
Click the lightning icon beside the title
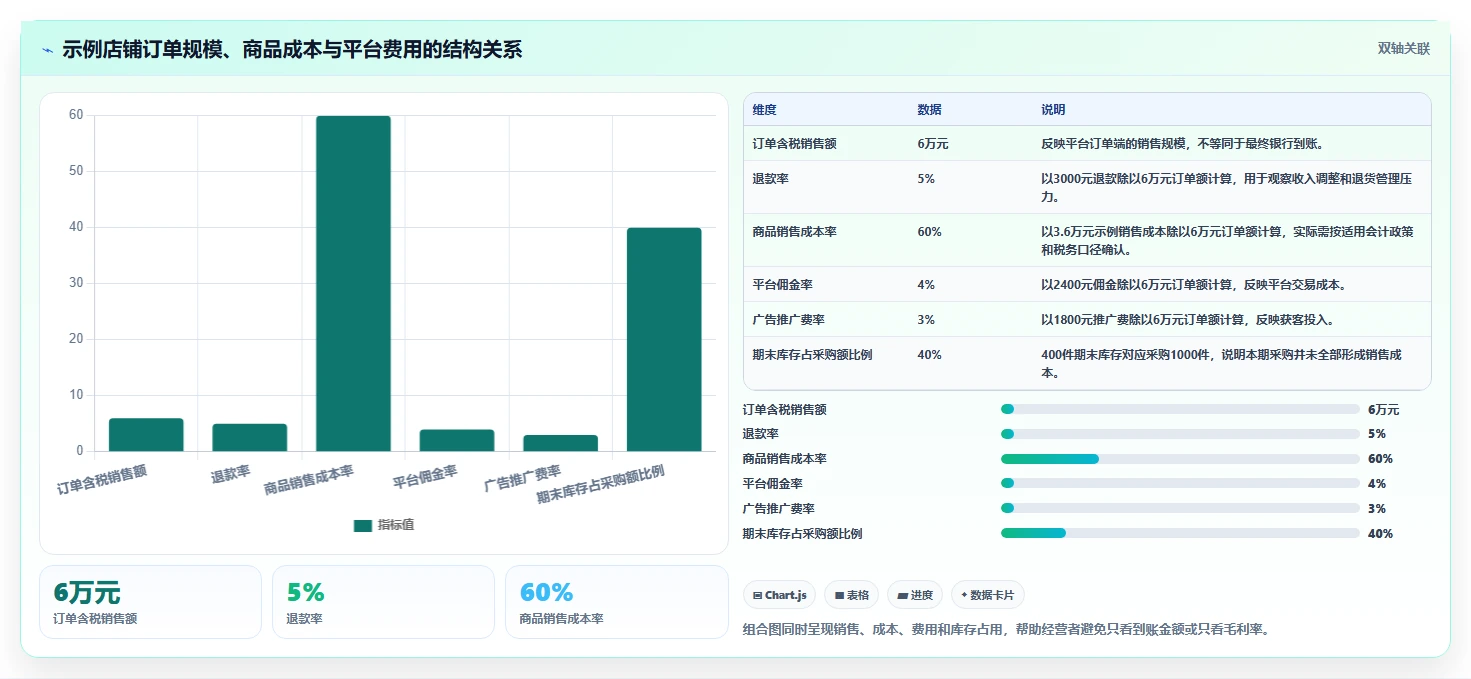coord(48,50)
